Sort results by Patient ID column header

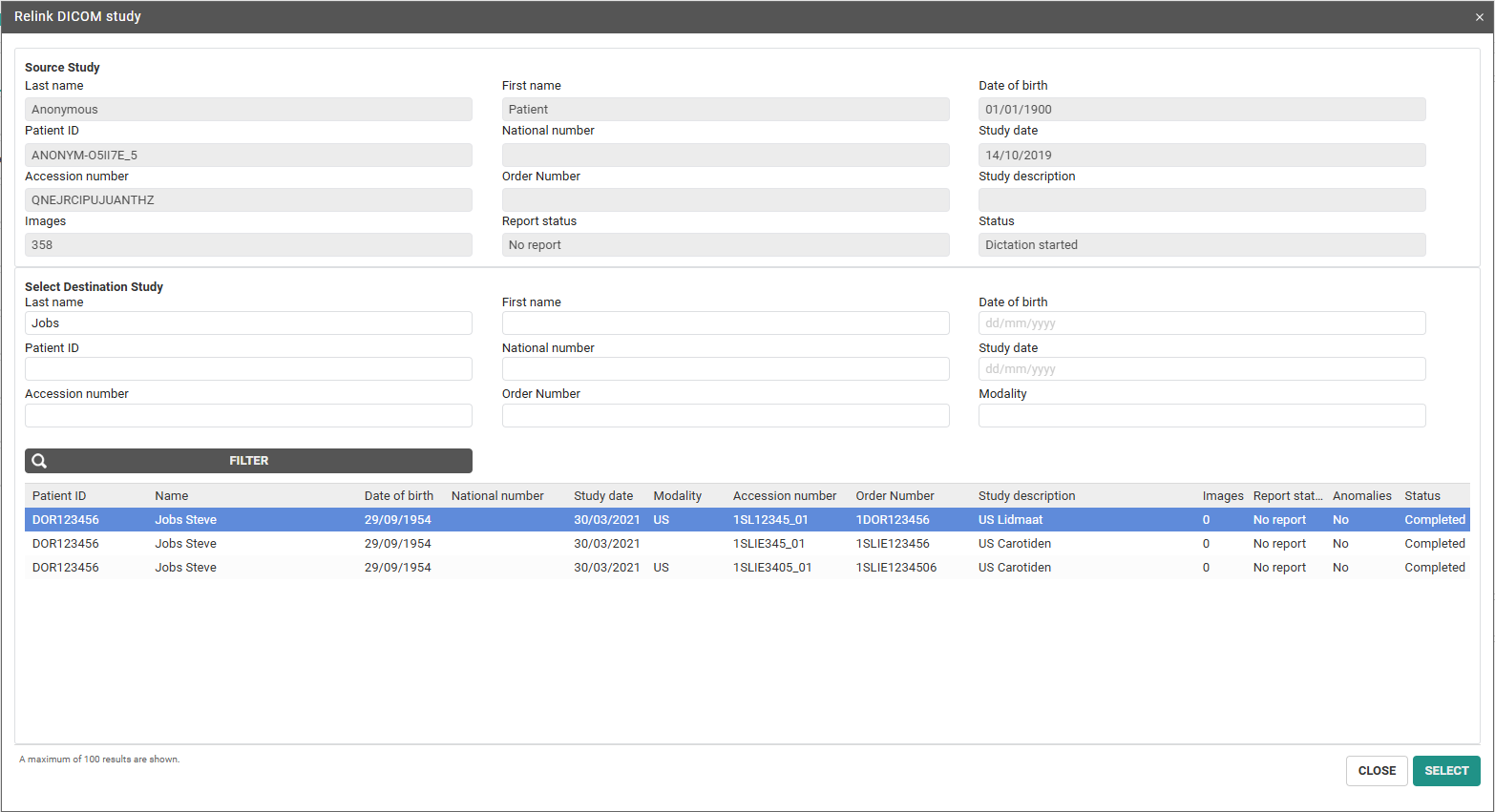[59, 496]
